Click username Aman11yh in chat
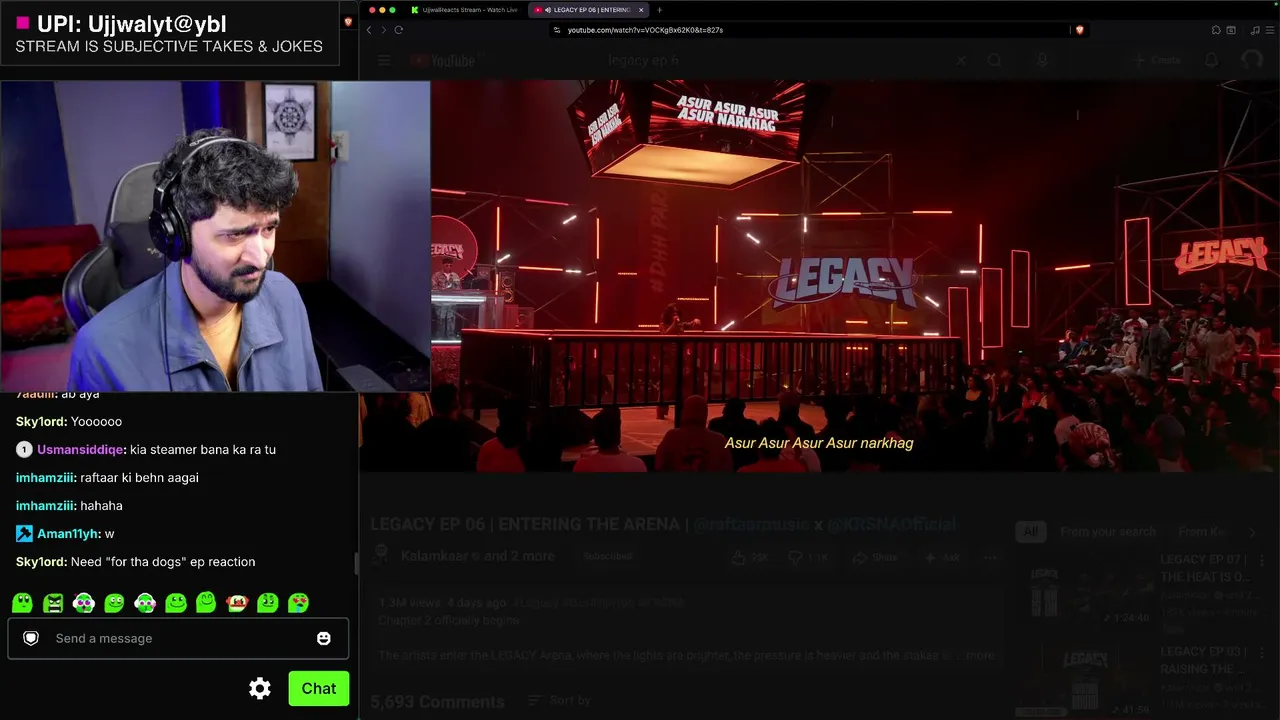 pyautogui.click(x=68, y=534)
